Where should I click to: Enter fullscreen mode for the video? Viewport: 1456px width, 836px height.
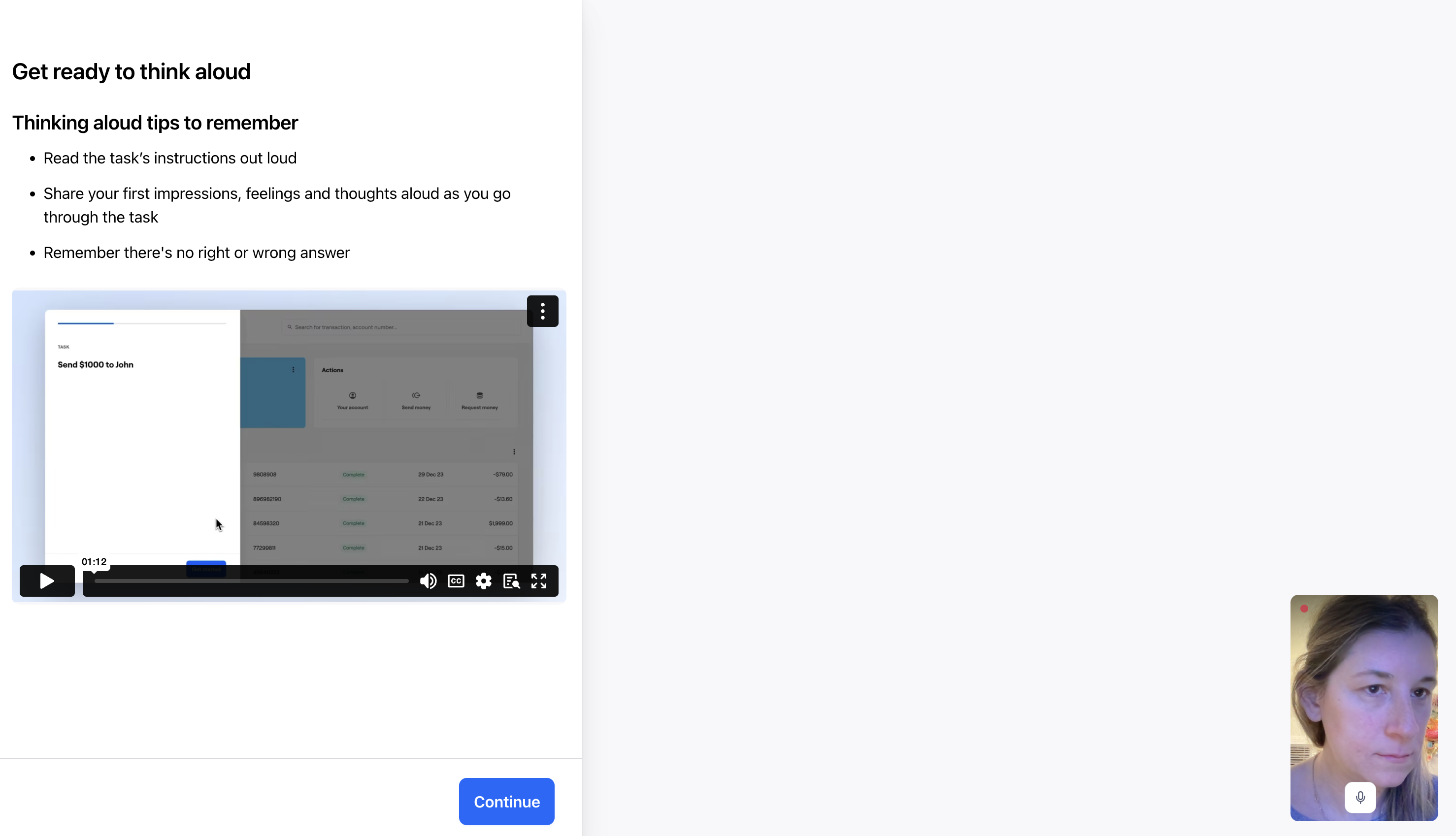coord(539,581)
